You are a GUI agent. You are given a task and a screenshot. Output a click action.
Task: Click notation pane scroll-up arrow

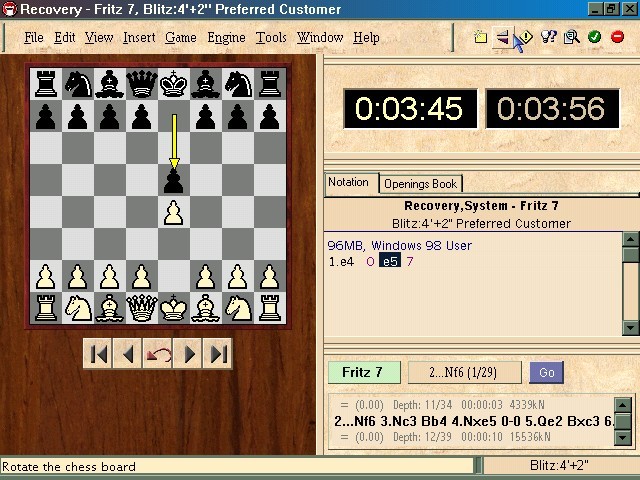click(630, 239)
